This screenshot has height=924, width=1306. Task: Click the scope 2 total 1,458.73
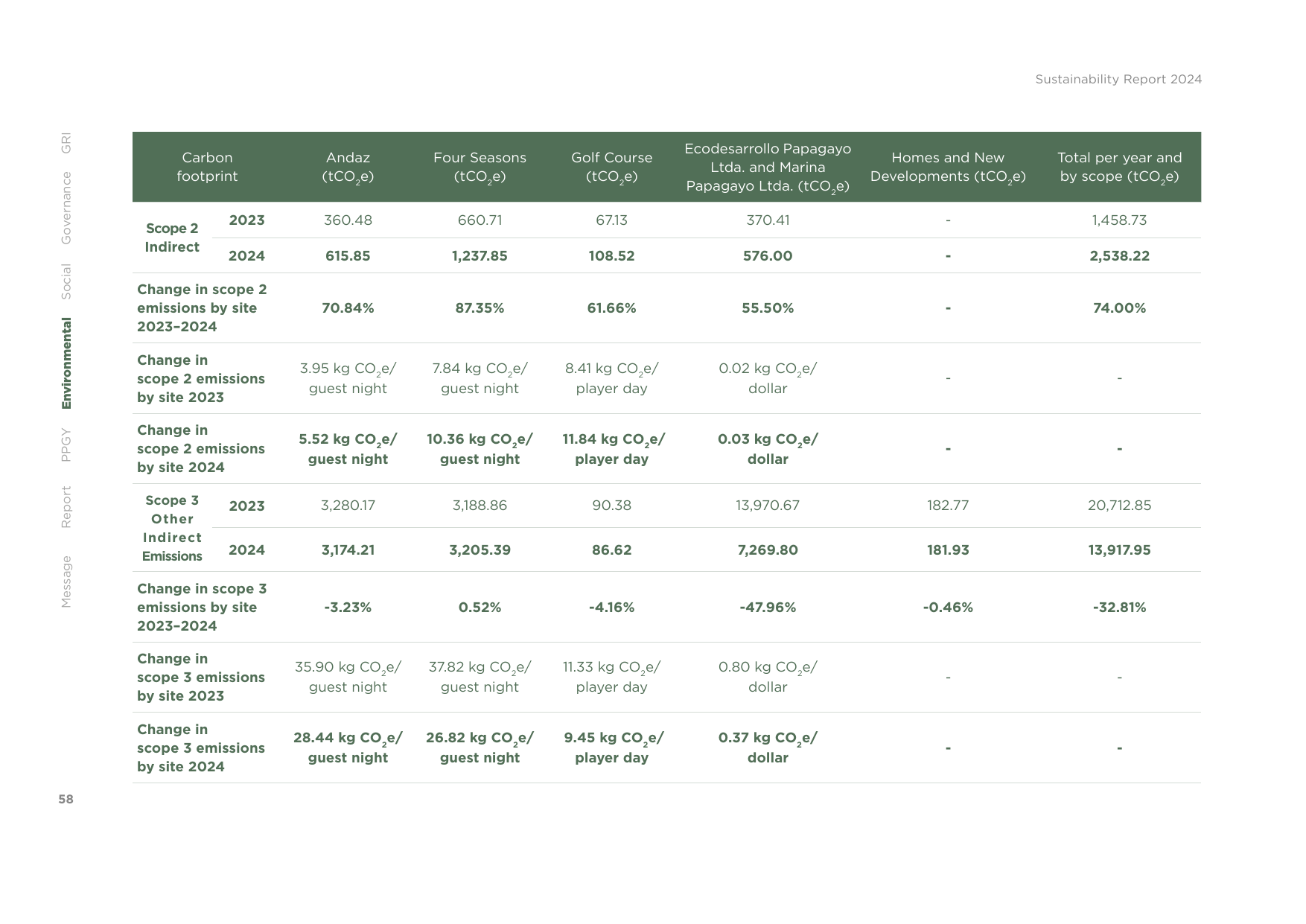(x=1119, y=220)
